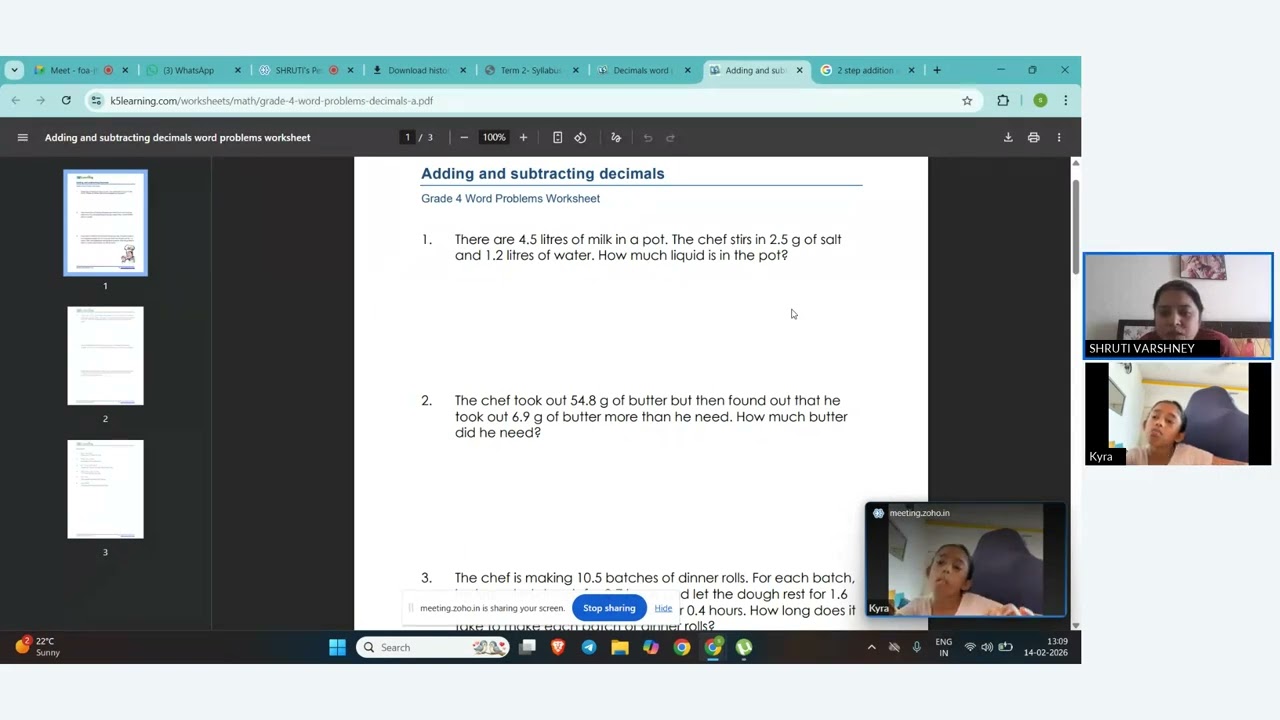Zoom out the PDF with minus icon
The image size is (1280, 720).
(x=464, y=138)
